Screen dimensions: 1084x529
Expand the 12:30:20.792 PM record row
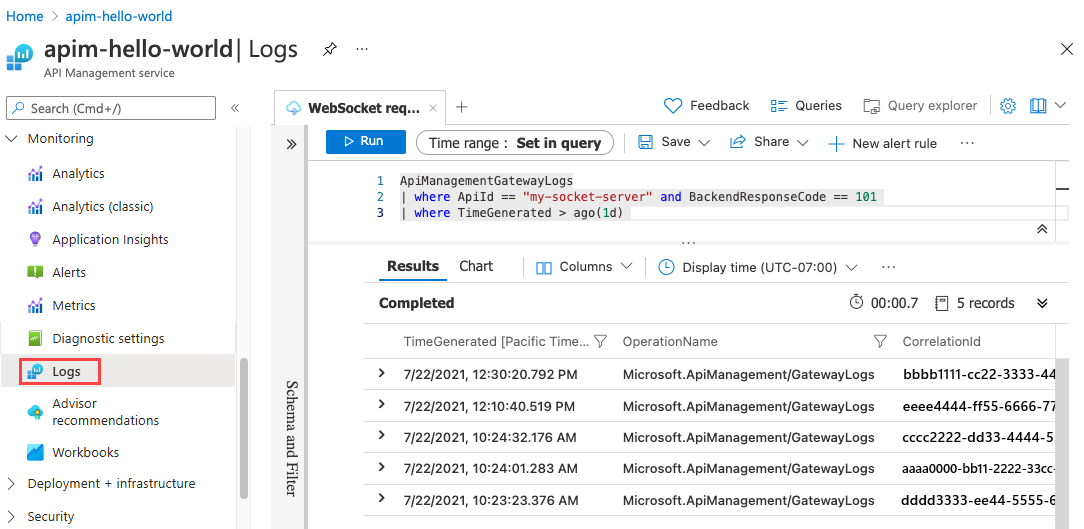click(382, 373)
